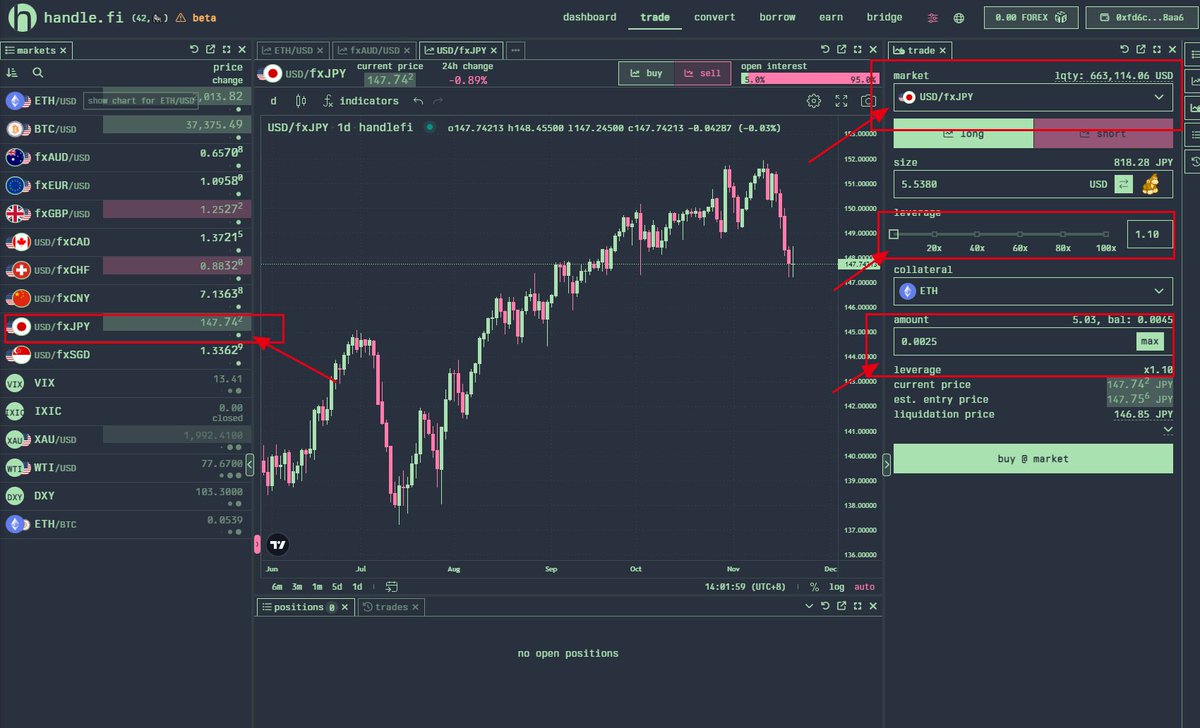
Task: Undo the last chart action
Action: click(x=418, y=101)
